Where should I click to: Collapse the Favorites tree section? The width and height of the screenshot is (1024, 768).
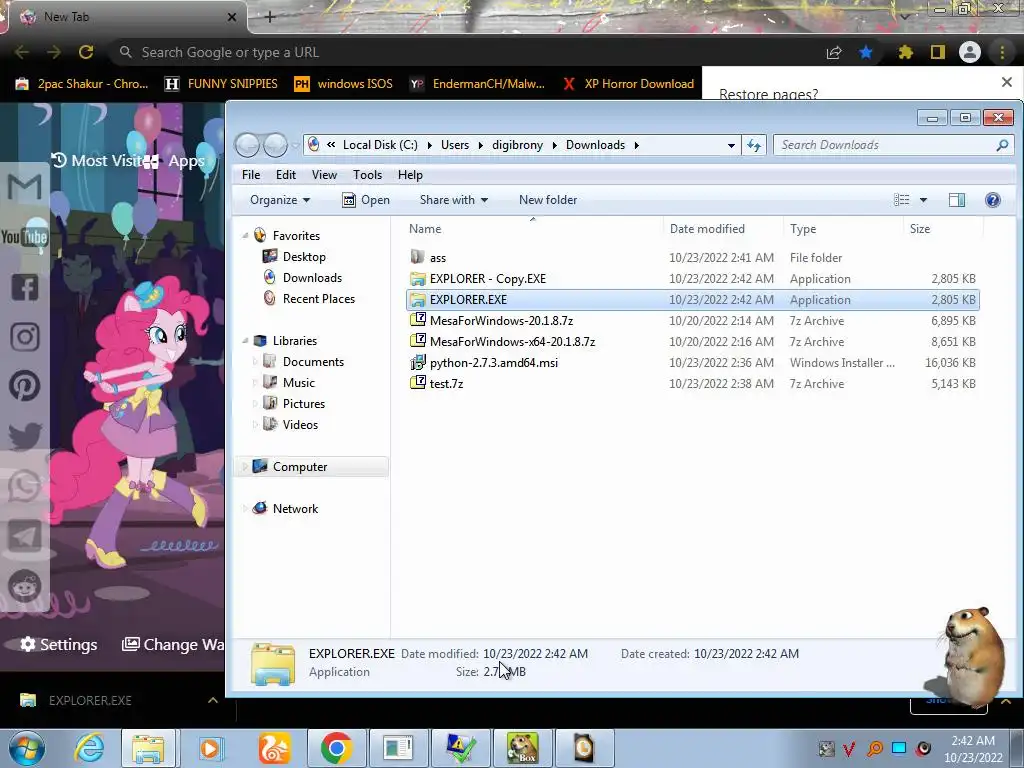click(246, 236)
